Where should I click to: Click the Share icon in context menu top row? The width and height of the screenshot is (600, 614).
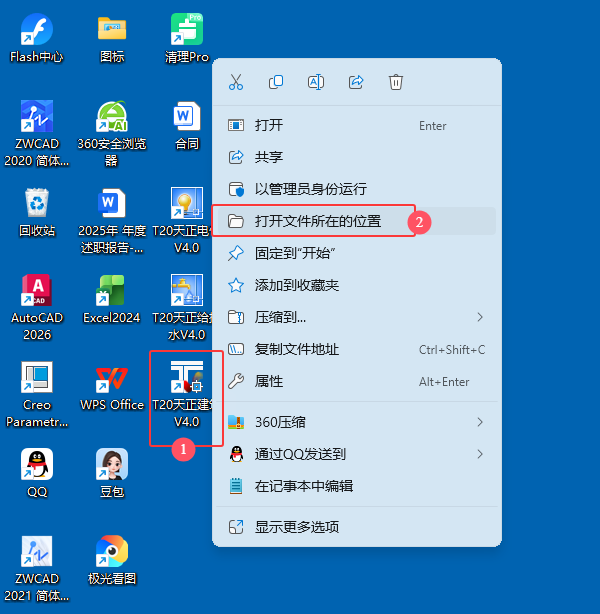356,82
